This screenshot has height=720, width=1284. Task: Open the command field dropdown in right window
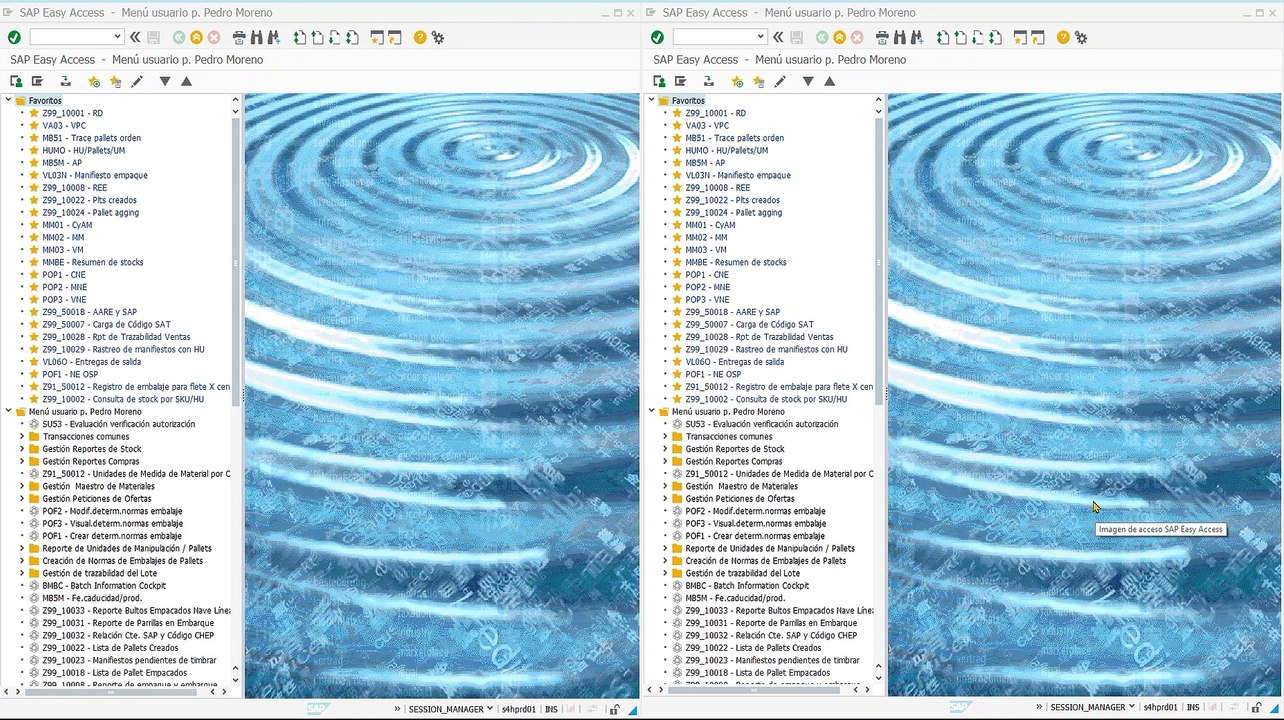point(760,37)
